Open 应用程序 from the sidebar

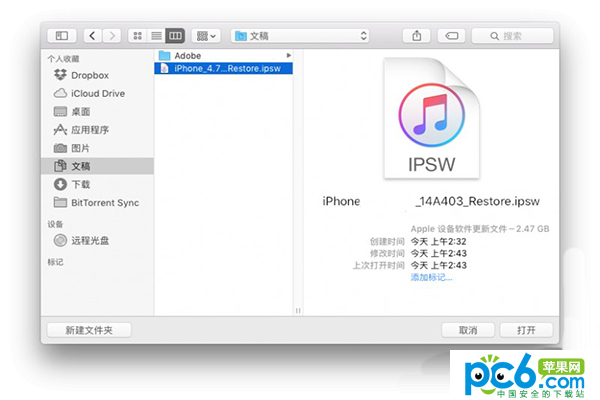90,129
